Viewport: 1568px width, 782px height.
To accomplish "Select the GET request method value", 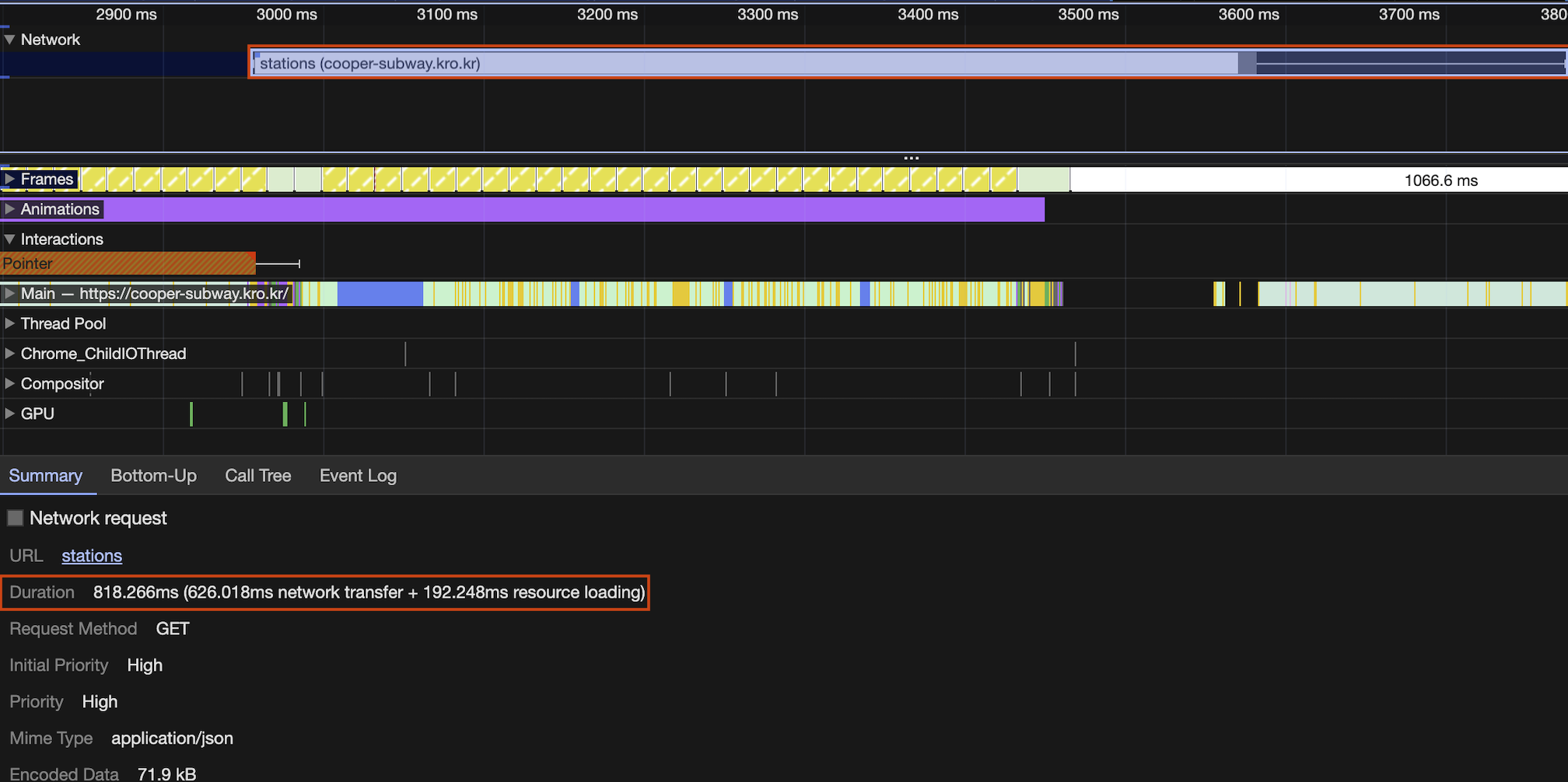I will [x=173, y=629].
